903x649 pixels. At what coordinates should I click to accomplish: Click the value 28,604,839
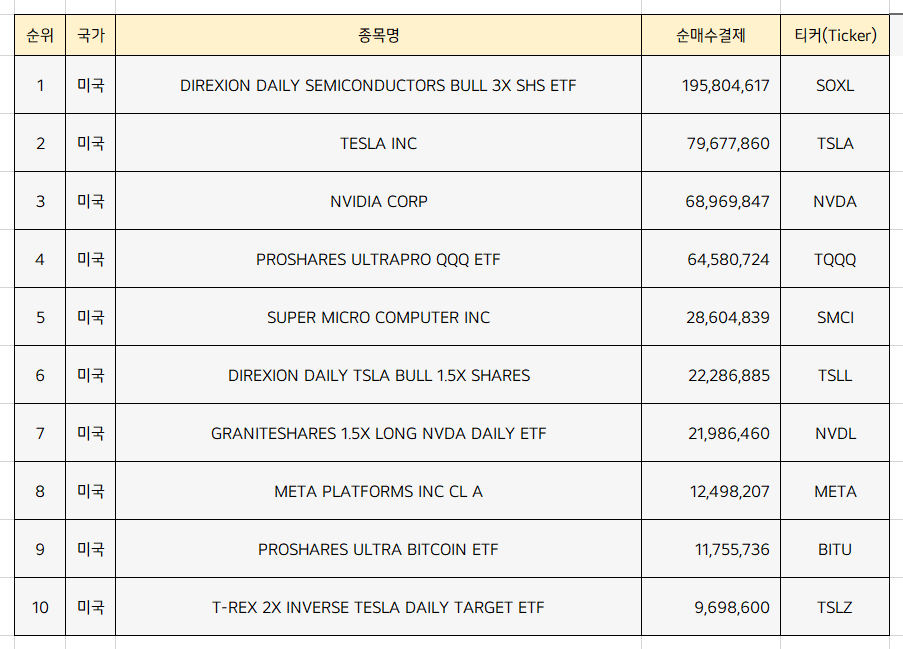click(x=728, y=317)
